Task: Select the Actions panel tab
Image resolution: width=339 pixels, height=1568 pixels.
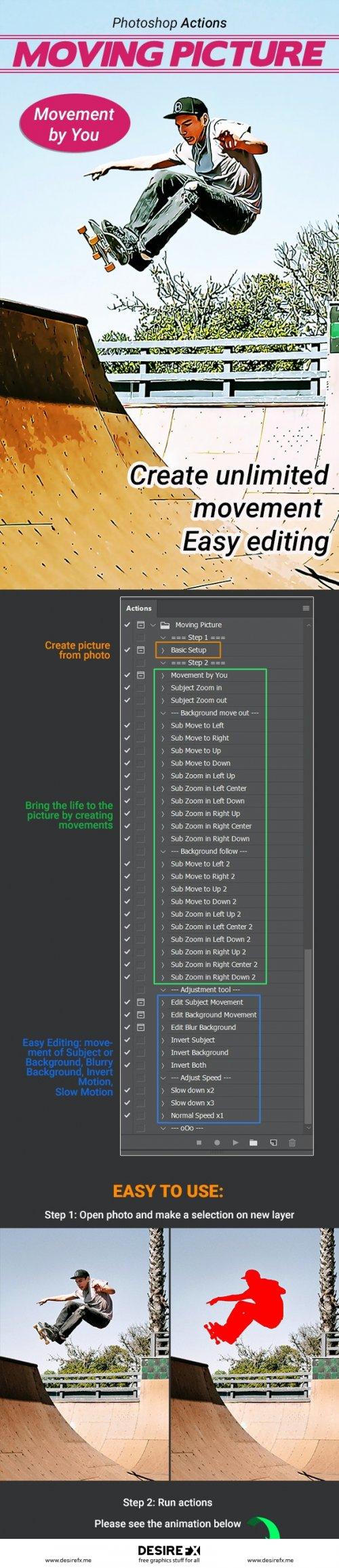Action: coord(139,608)
